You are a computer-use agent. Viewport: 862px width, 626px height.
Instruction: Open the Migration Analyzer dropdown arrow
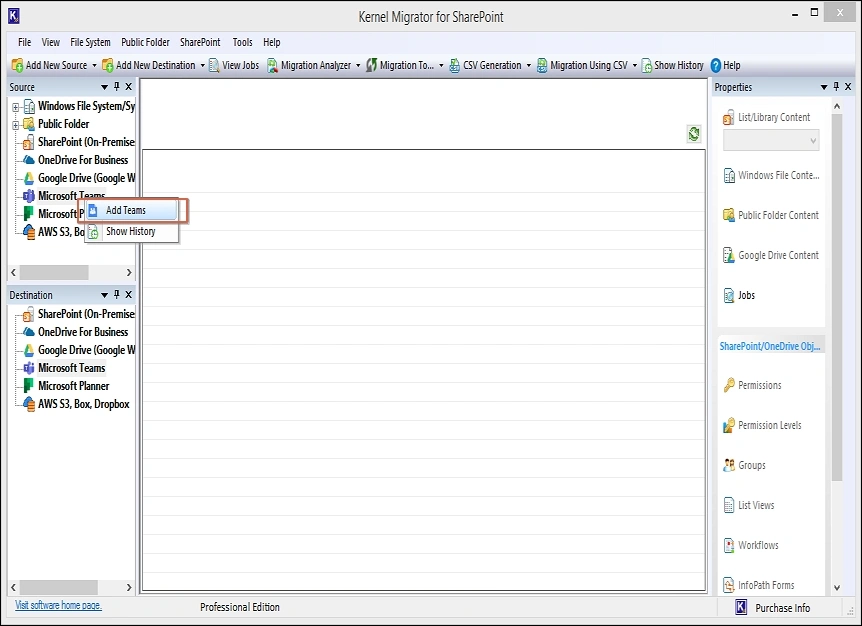pyautogui.click(x=358, y=65)
